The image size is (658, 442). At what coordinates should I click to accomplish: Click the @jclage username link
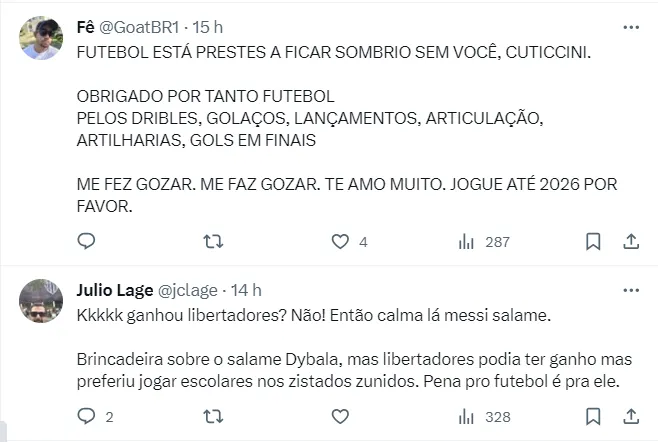point(188,290)
